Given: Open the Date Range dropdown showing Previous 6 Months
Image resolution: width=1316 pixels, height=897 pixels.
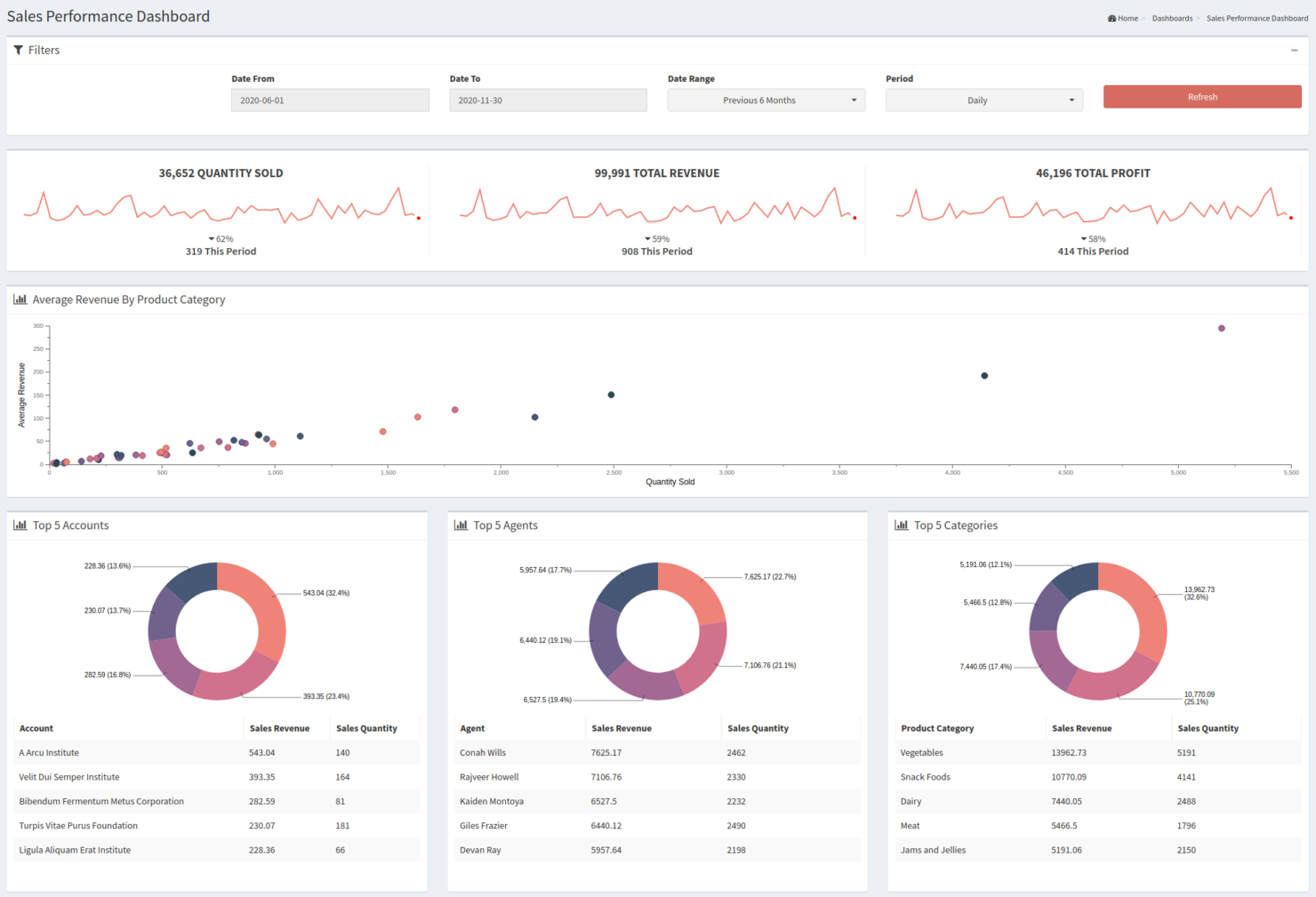Looking at the screenshot, I should [766, 100].
